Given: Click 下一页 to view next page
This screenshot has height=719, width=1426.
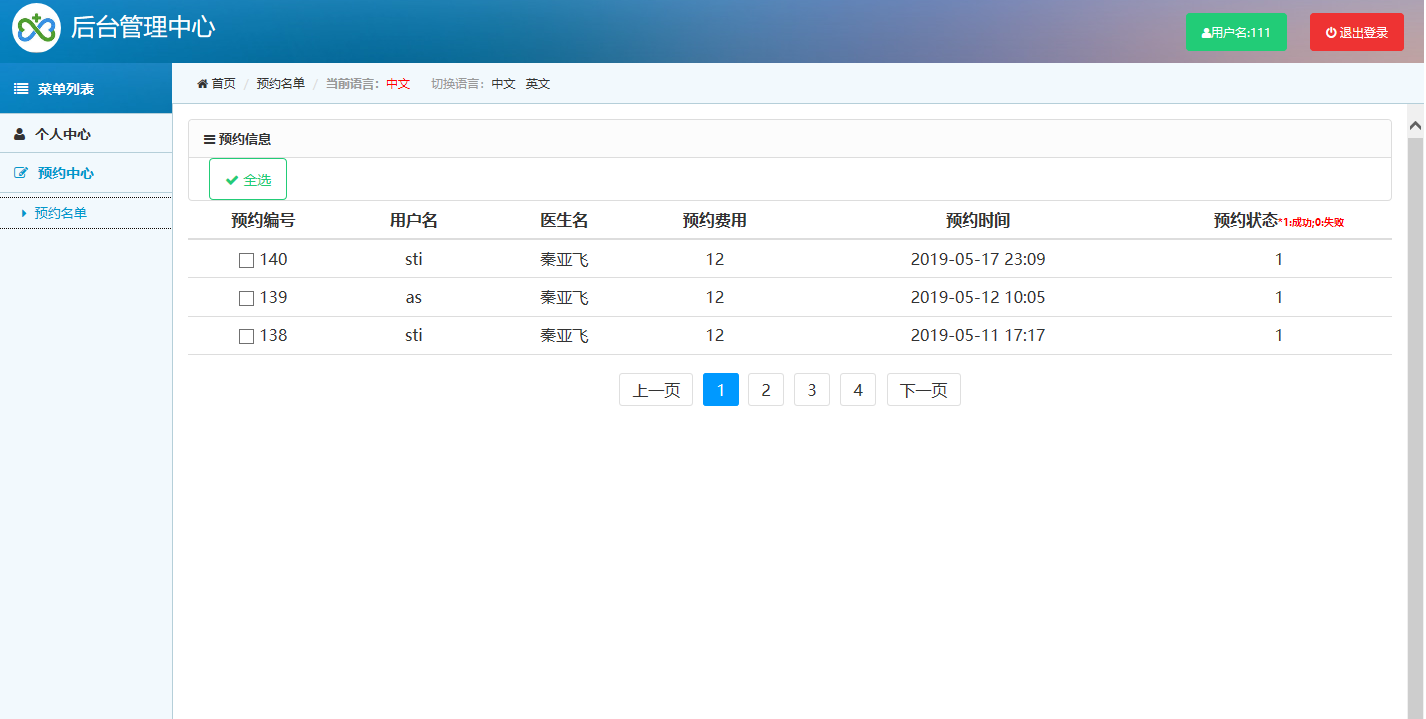Looking at the screenshot, I should click(923, 389).
